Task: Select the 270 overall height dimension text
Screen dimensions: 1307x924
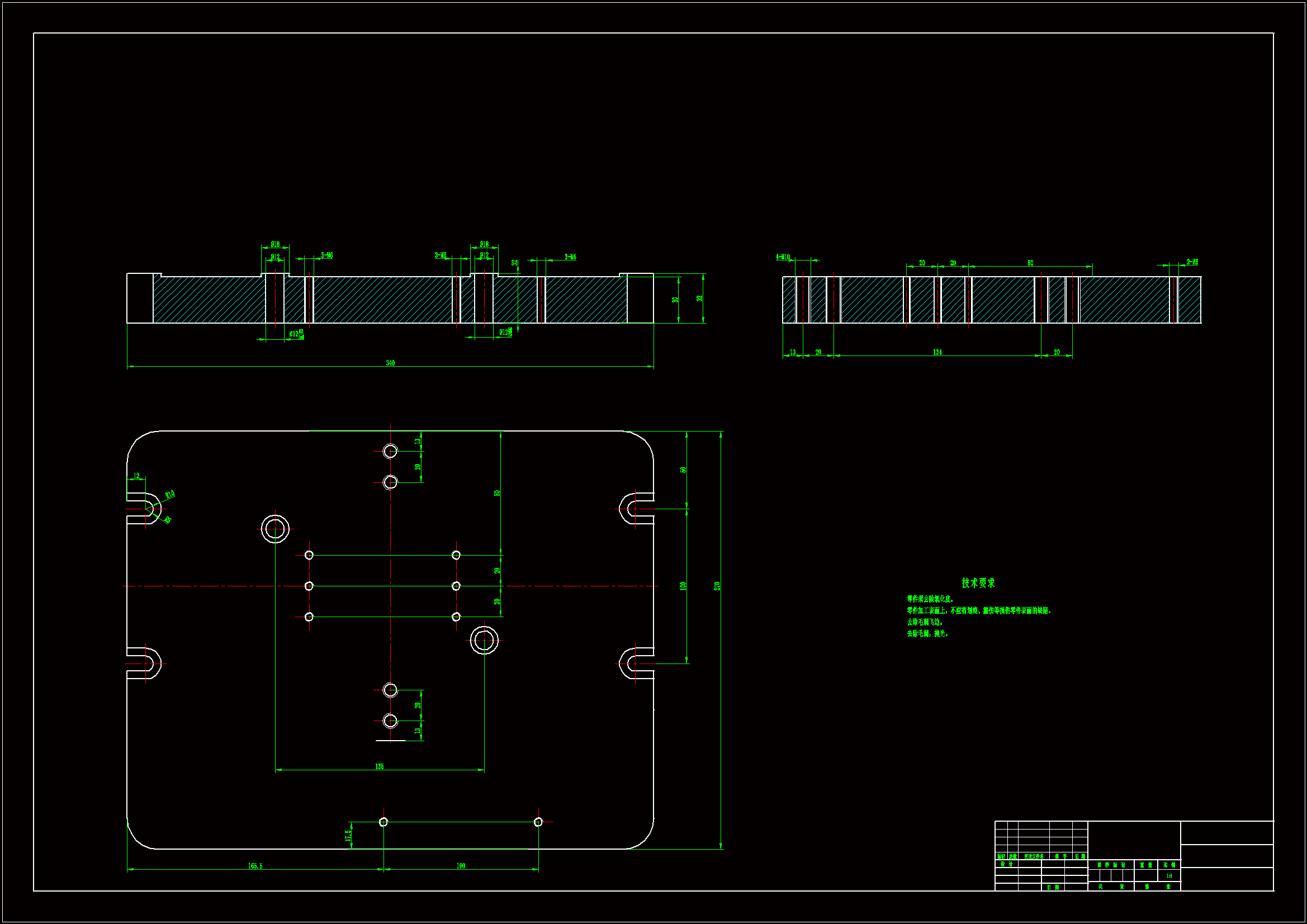Action: tap(717, 586)
